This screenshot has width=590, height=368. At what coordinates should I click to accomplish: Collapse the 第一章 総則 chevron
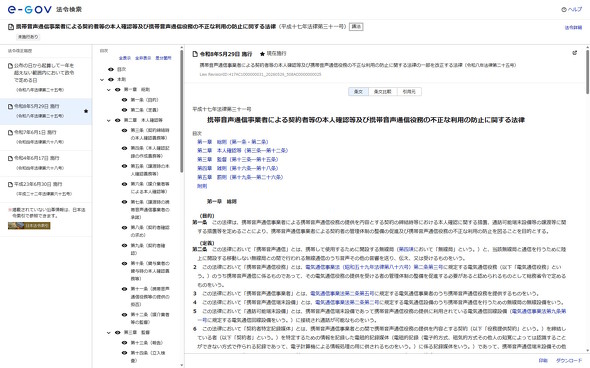click(109, 90)
